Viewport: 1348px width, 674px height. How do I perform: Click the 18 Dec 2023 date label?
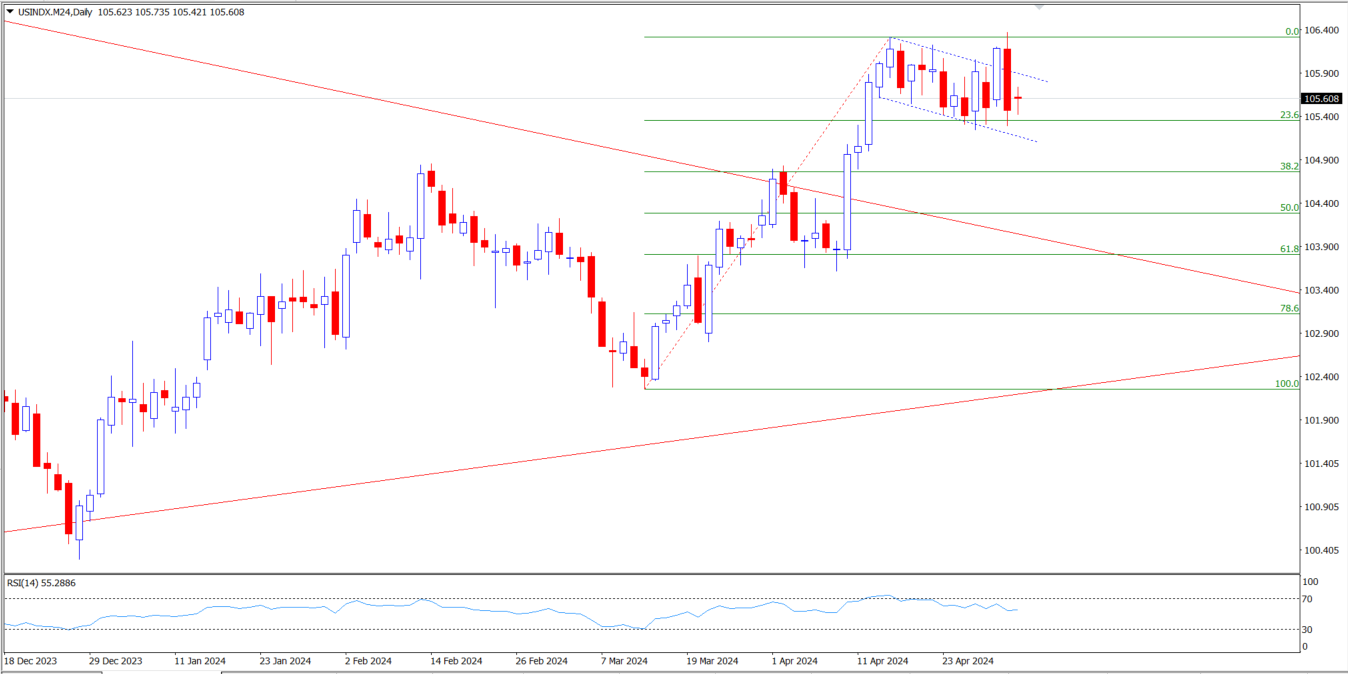pos(31,661)
